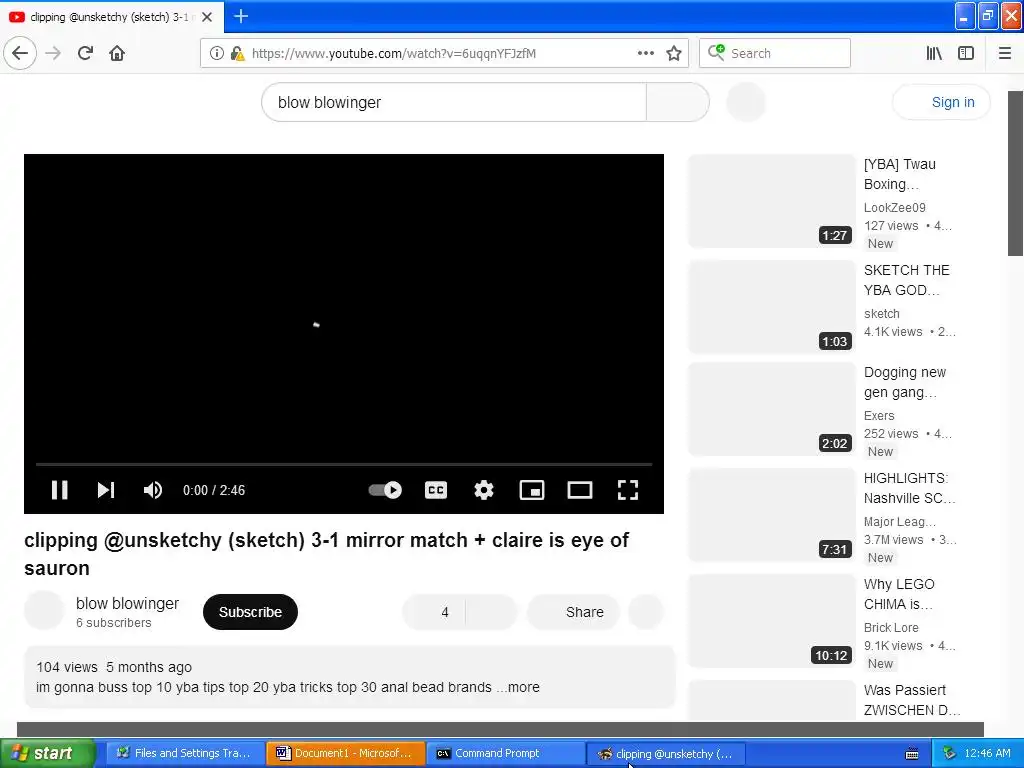
Task: Open HIGHLIGHTS: Nashville SC video
Action: pos(909,488)
